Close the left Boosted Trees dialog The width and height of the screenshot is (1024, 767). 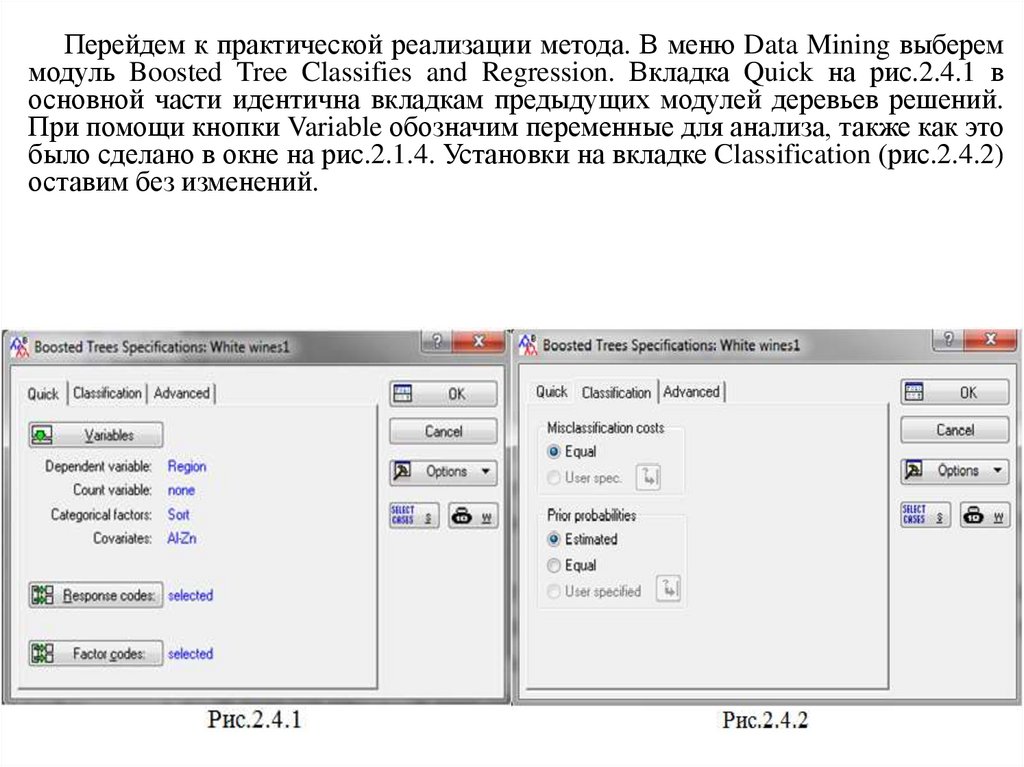click(479, 341)
